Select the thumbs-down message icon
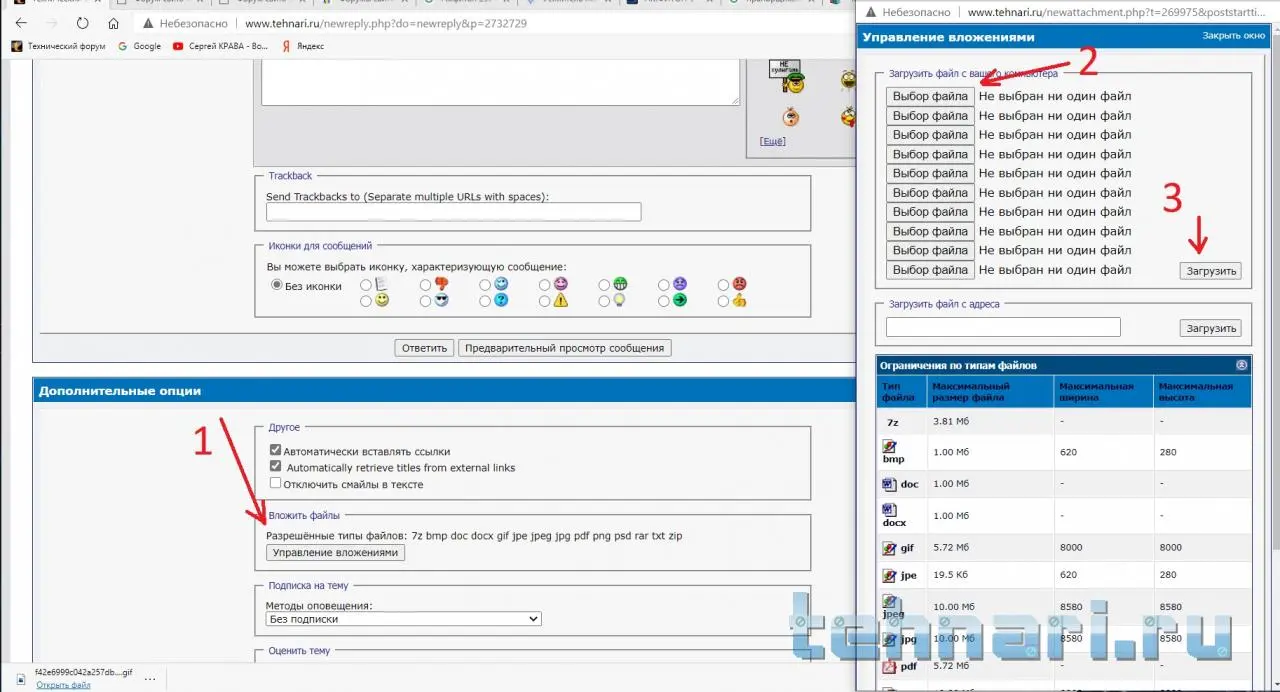This screenshot has width=1280, height=692. [x=441, y=285]
